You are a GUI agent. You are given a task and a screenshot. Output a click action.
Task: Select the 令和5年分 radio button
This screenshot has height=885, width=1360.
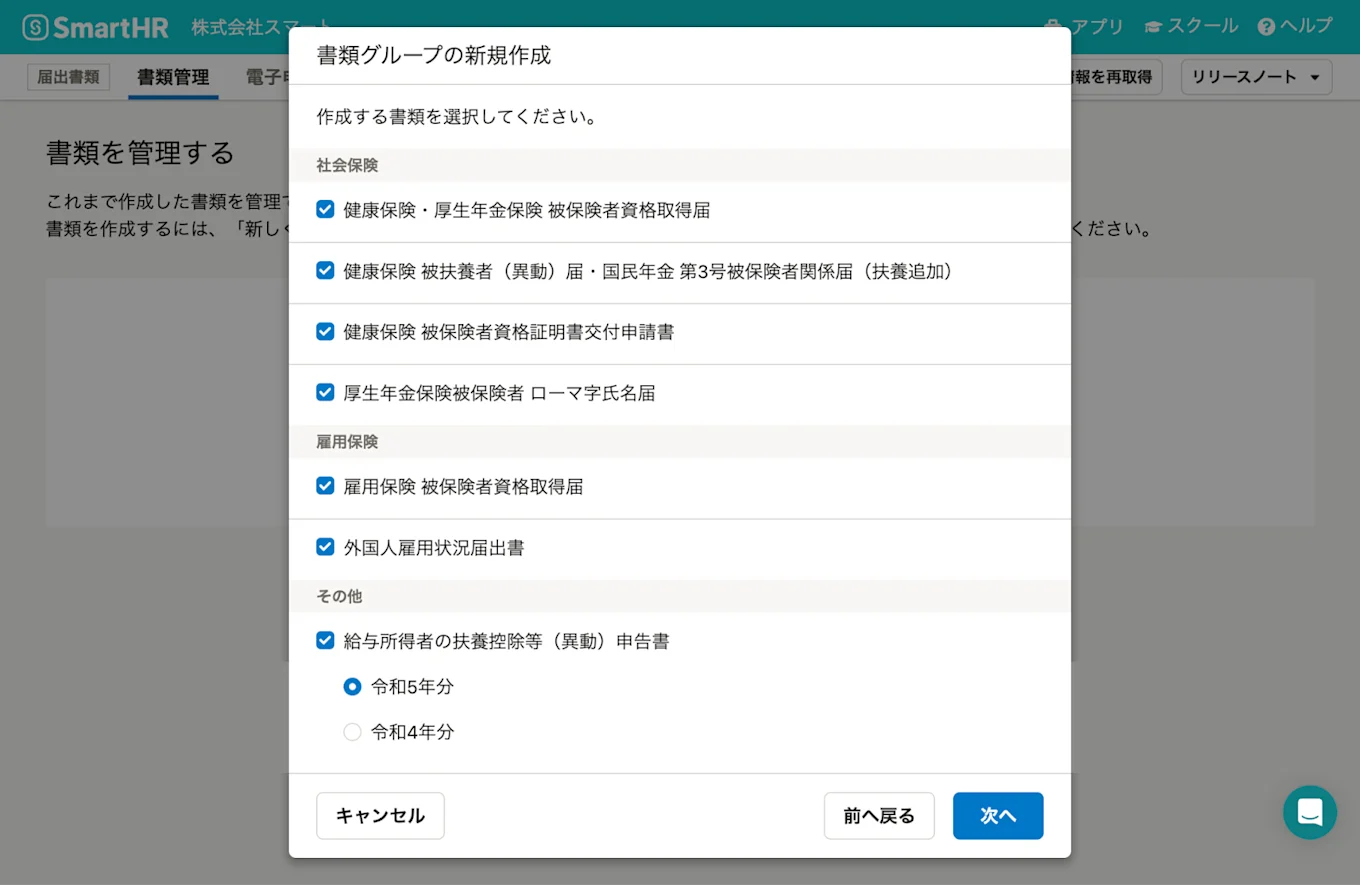pos(352,686)
